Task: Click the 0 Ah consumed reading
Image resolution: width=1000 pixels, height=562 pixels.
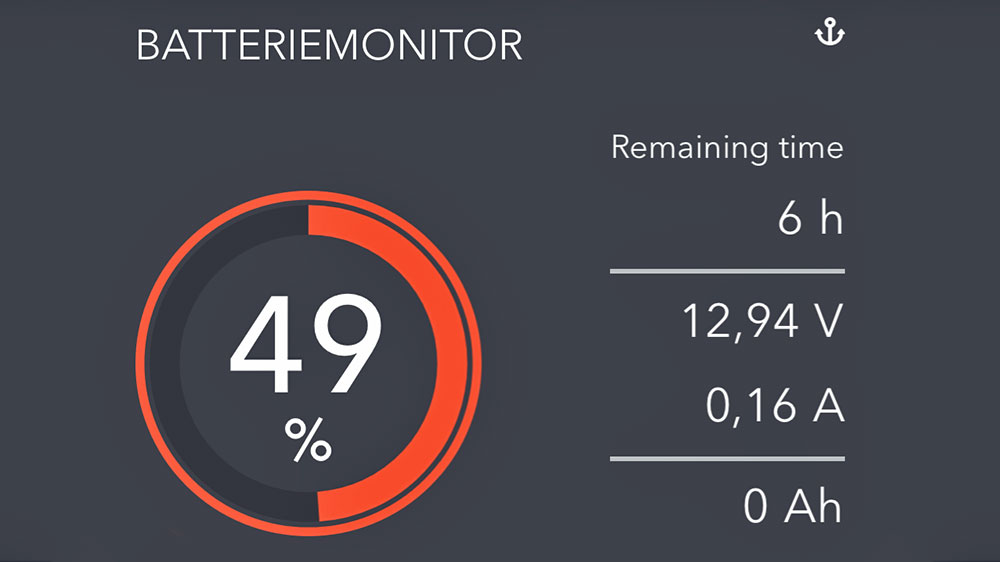Action: (793, 507)
